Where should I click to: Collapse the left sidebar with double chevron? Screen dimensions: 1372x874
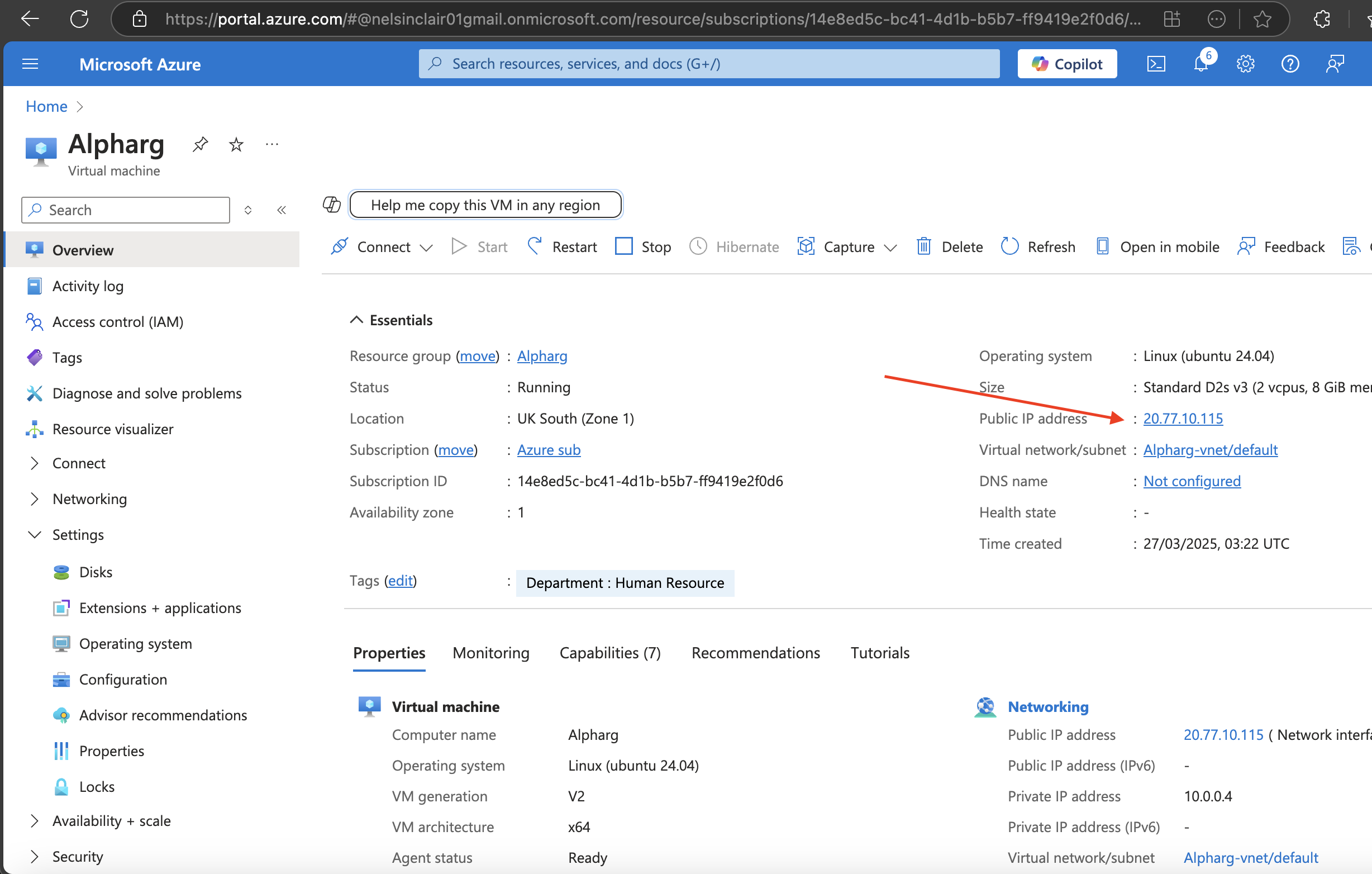(x=282, y=210)
